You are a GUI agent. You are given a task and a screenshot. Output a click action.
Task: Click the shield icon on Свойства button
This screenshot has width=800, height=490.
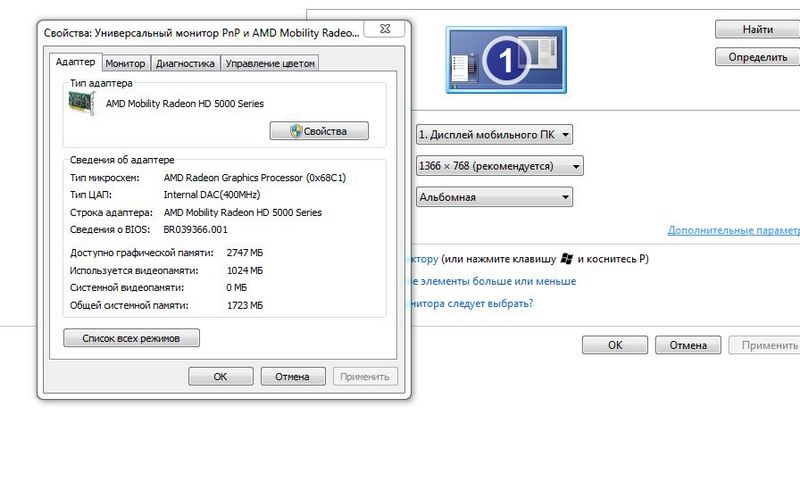pos(295,131)
